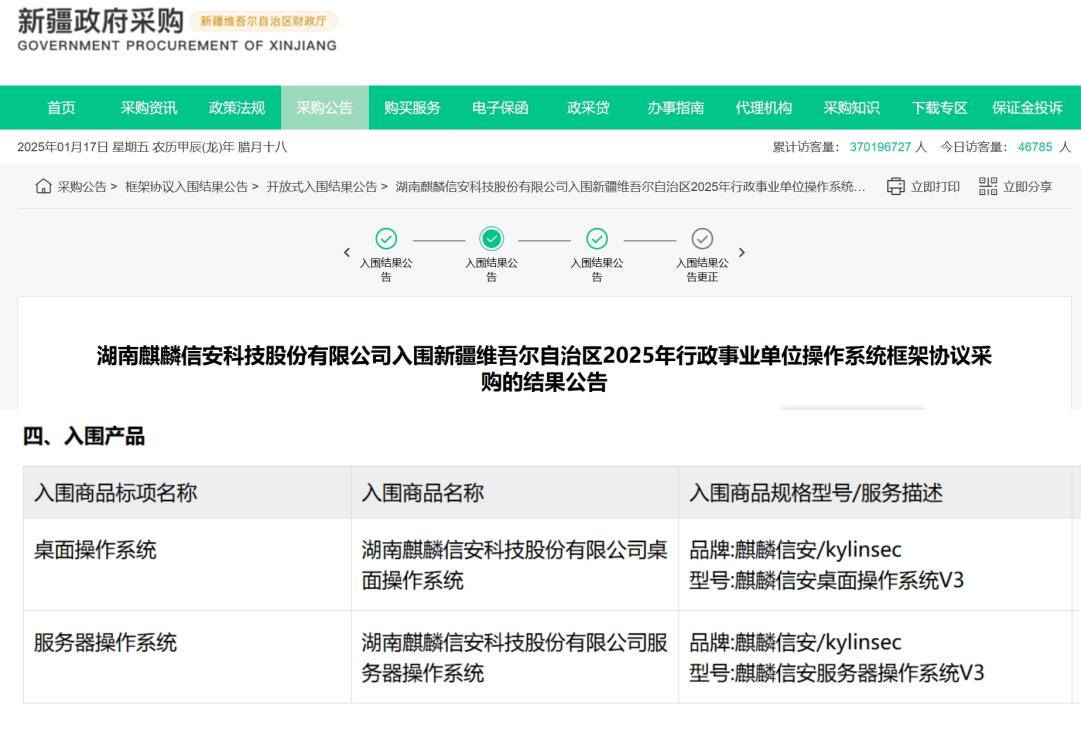Click the 开放式入围结果公告 breadcrumb link
This screenshot has width=1081, height=736.
[321, 187]
